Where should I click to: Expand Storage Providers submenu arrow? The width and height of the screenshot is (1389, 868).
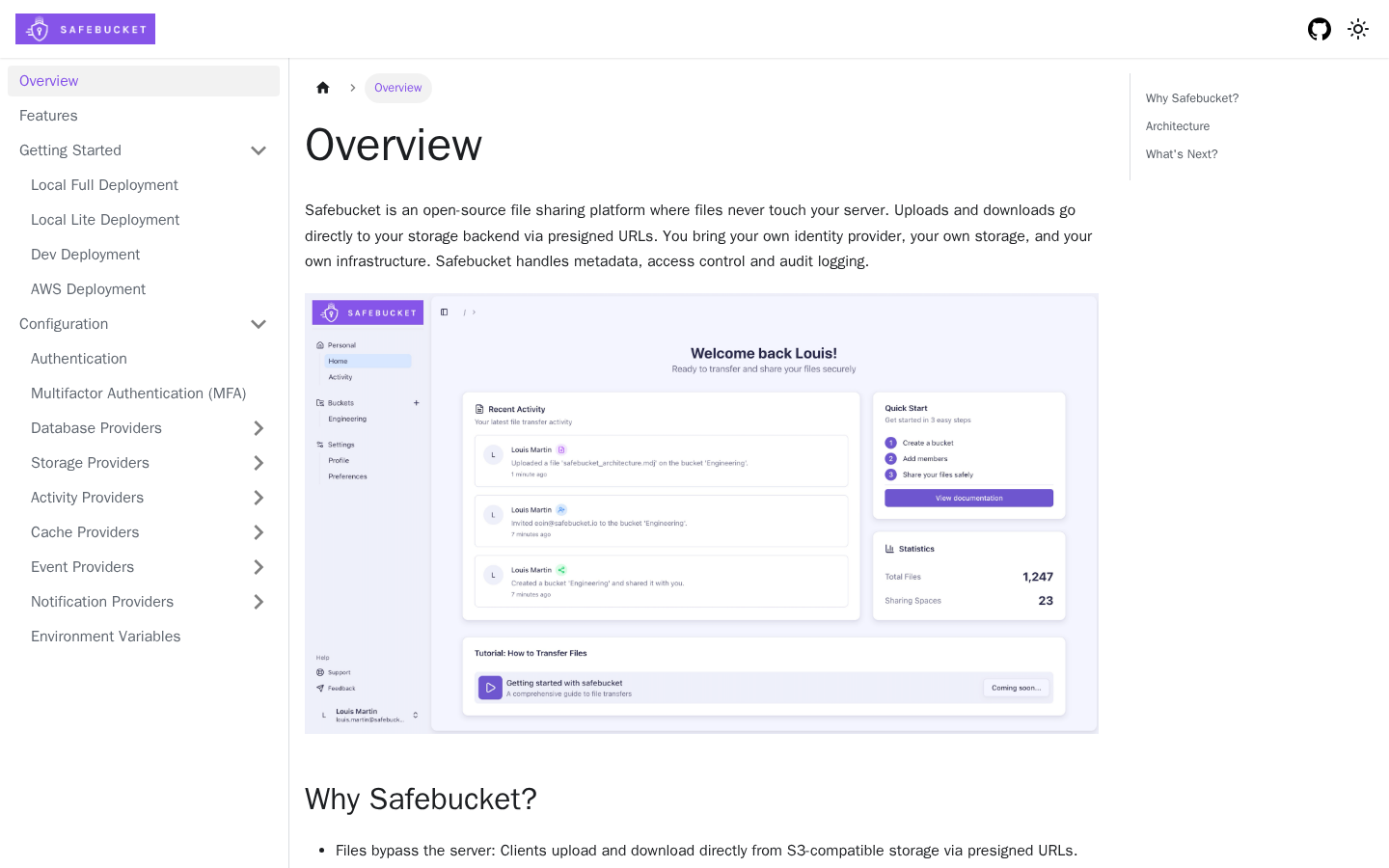pos(259,463)
